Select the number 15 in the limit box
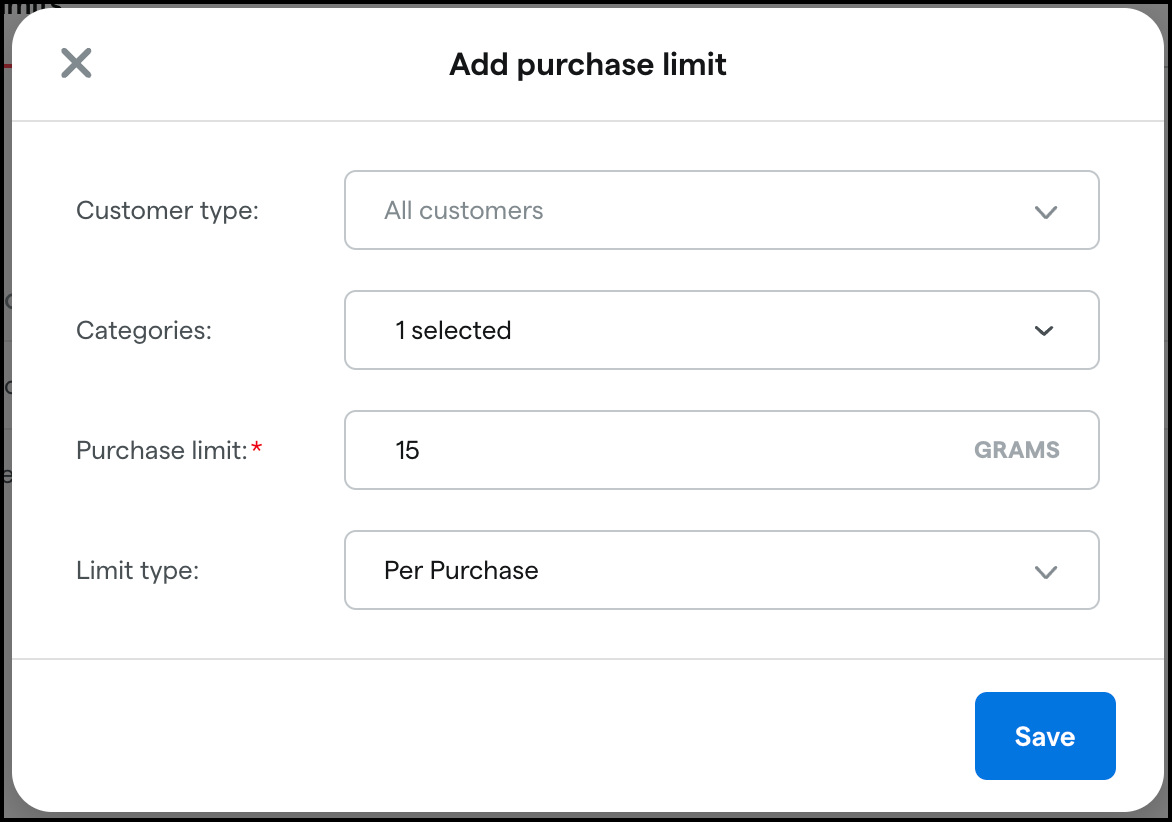 (406, 450)
